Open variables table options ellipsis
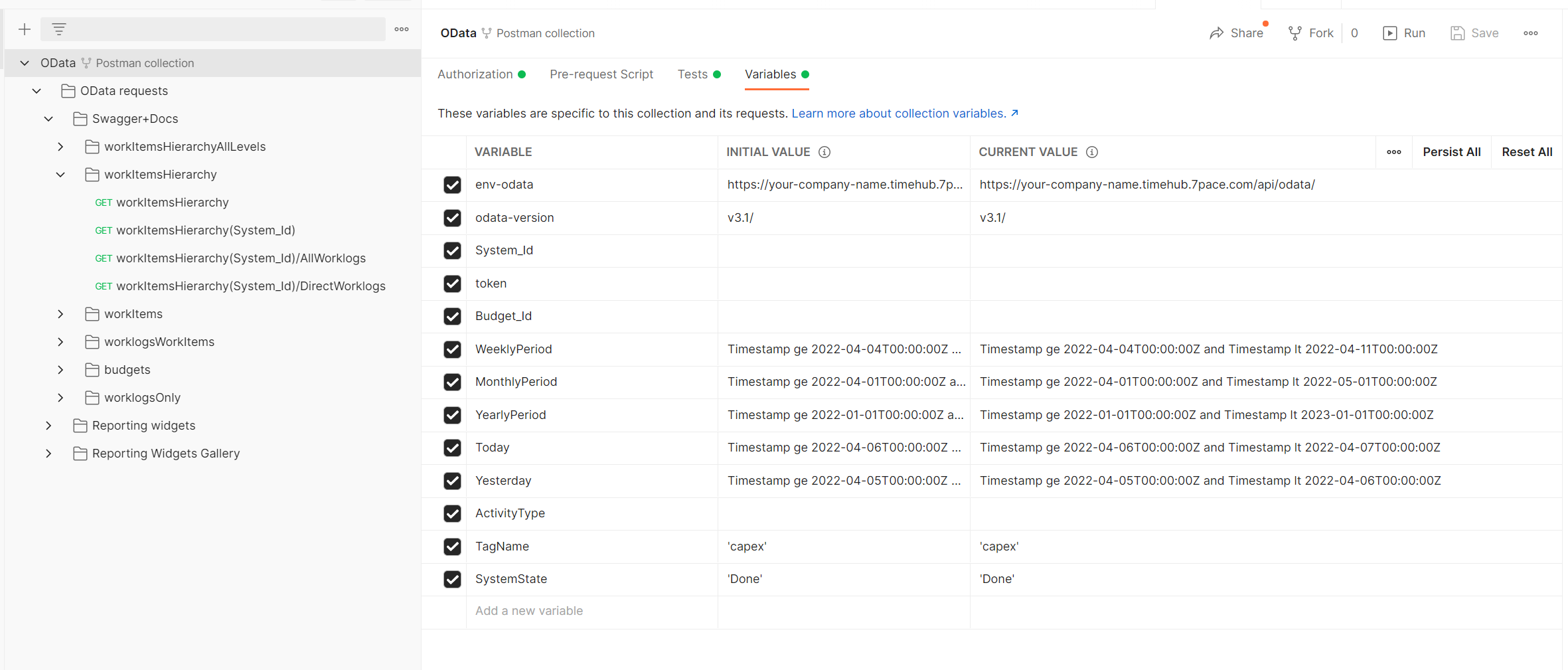 [x=1394, y=152]
